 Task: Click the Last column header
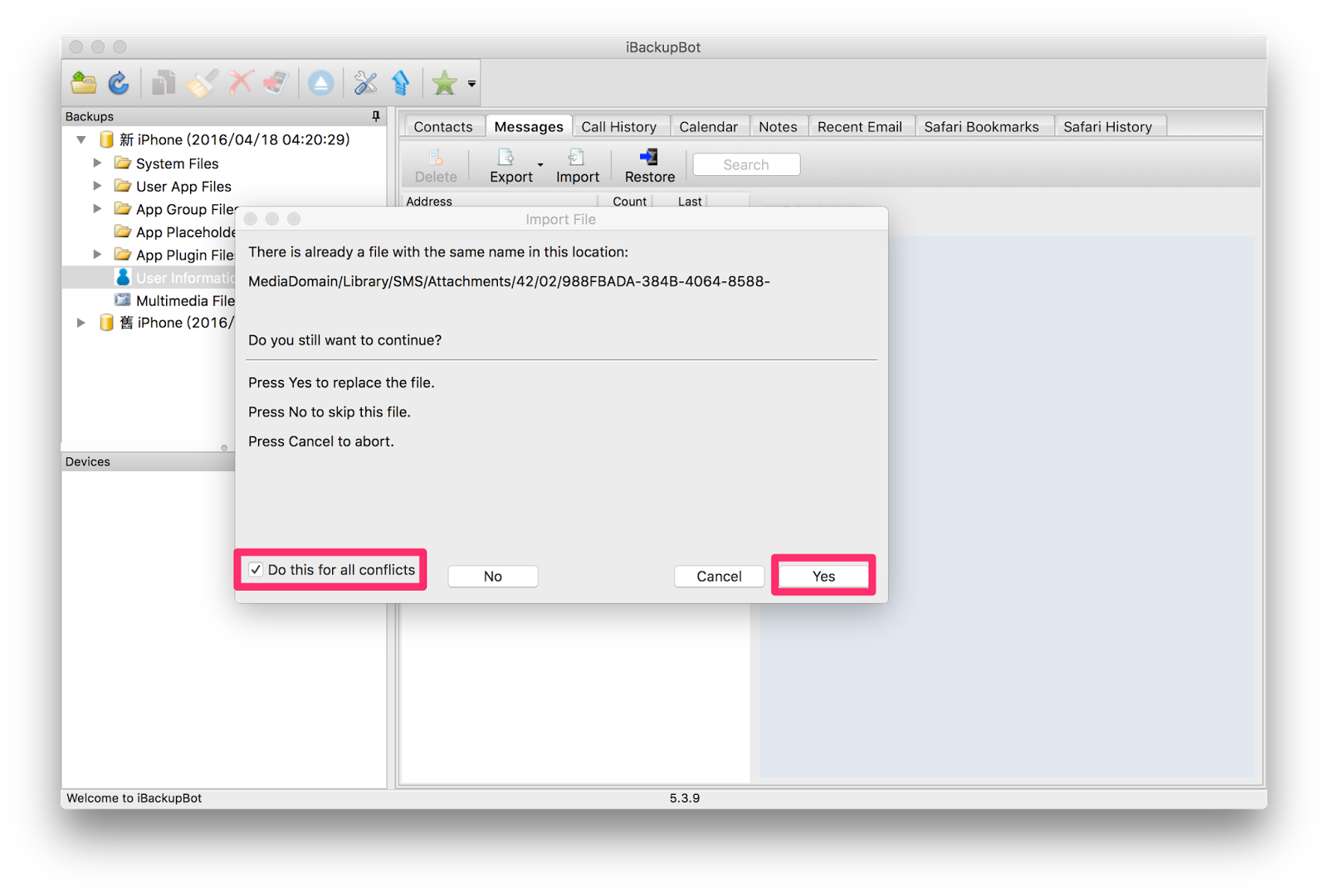(690, 202)
